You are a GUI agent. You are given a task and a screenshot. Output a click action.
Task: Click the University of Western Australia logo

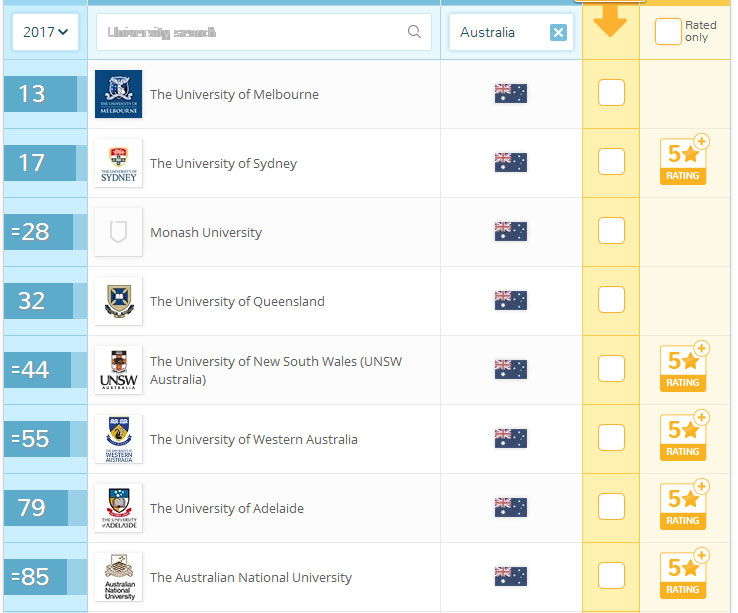pyautogui.click(x=118, y=439)
